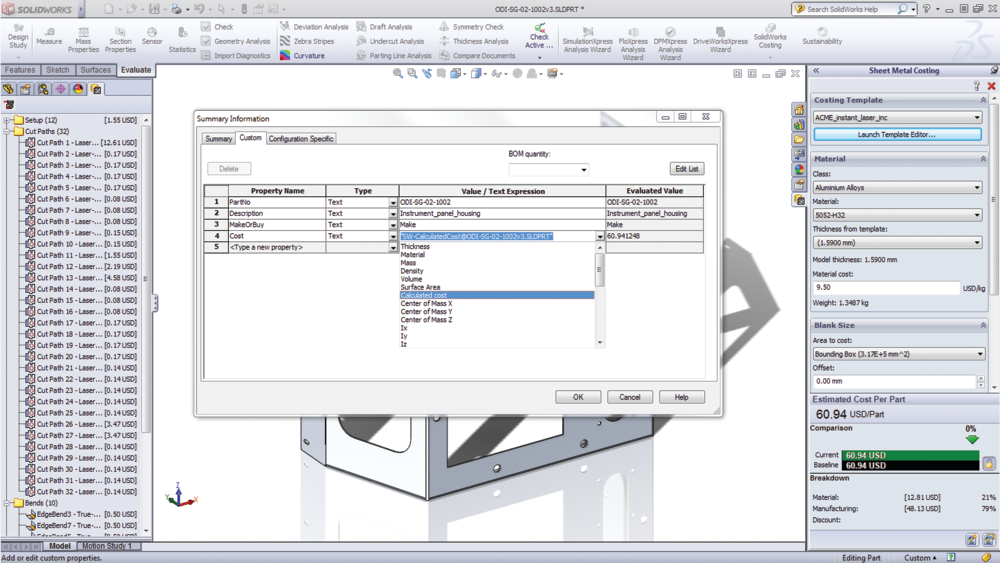
Task: Open the Material 5052-H32 dropdown
Action: point(976,215)
